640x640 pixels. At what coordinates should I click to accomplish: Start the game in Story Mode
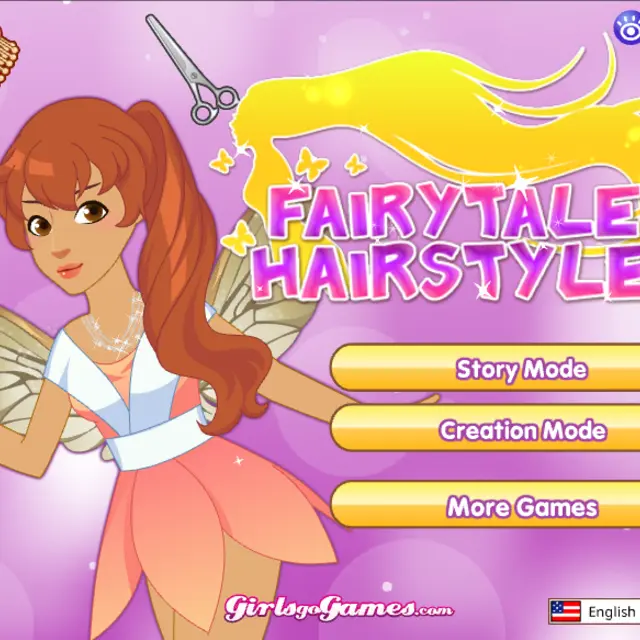click(485, 368)
